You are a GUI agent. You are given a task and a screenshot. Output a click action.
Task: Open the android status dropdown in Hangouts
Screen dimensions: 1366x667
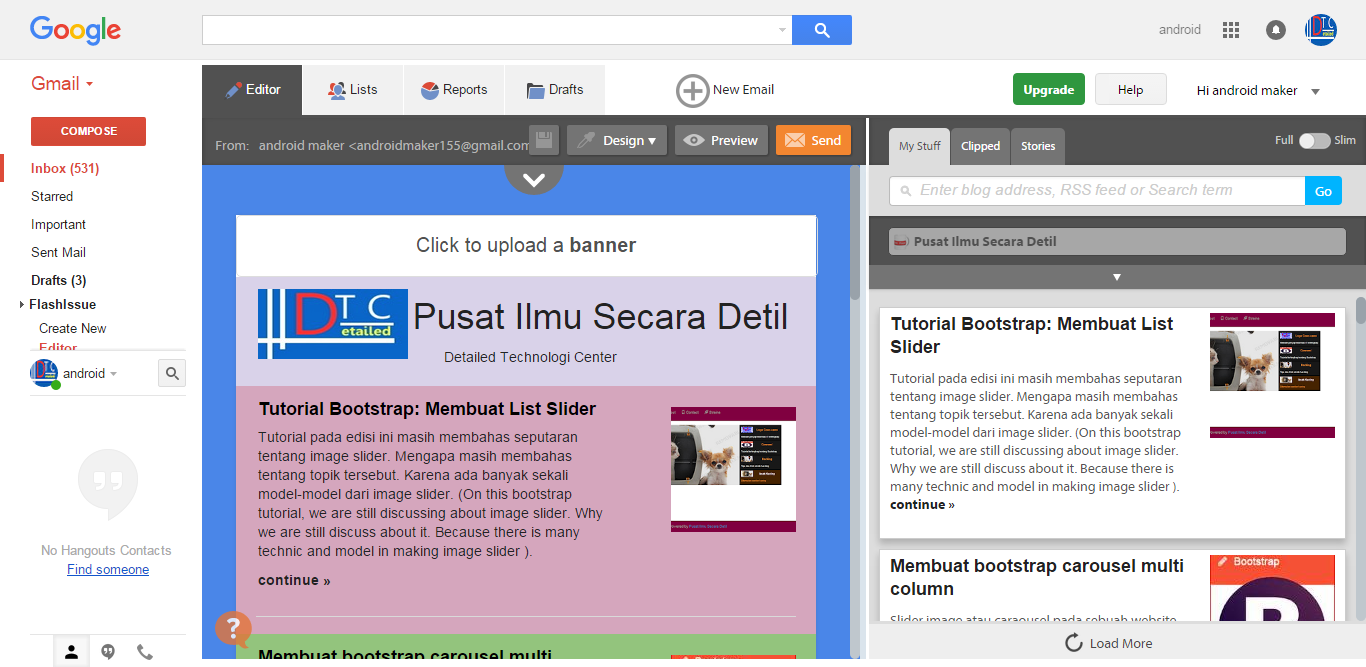click(113, 374)
